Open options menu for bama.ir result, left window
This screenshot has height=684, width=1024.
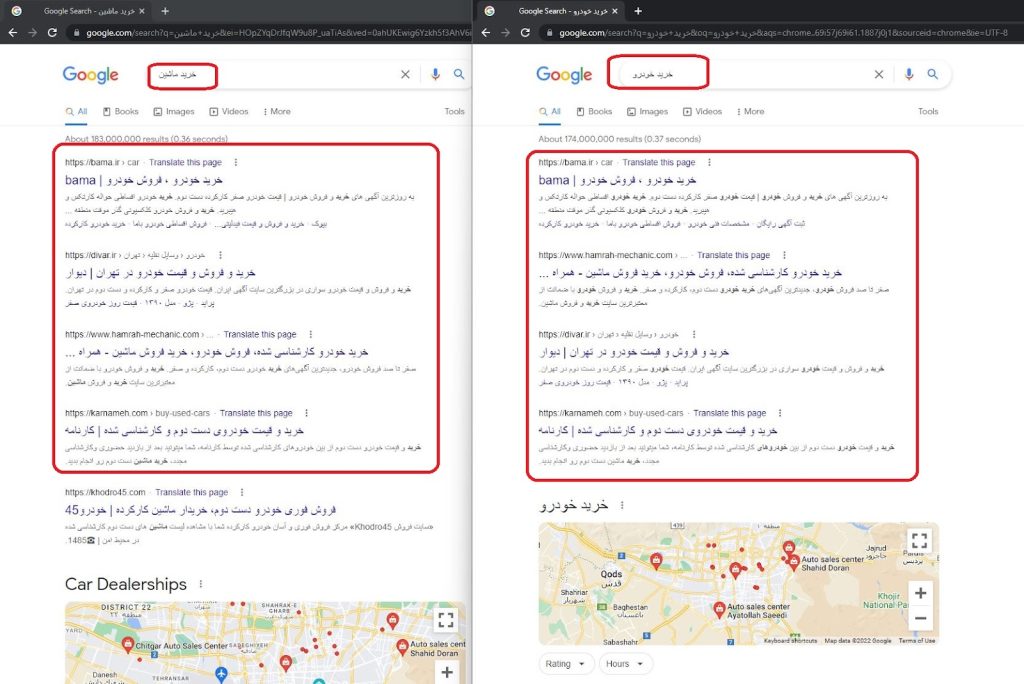click(236, 162)
